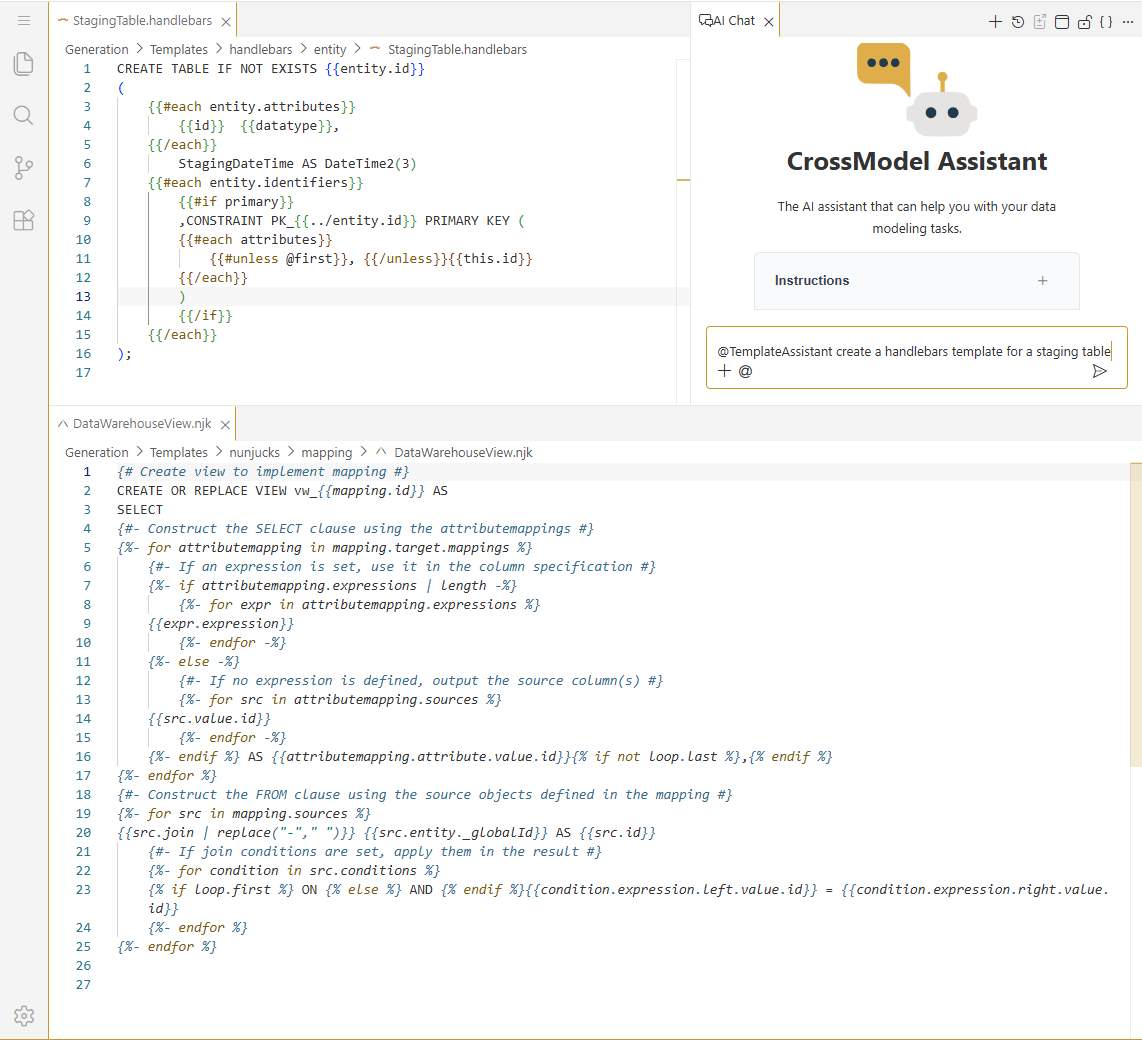Click Templates breadcrumb in StagingTable editor

click(178, 50)
